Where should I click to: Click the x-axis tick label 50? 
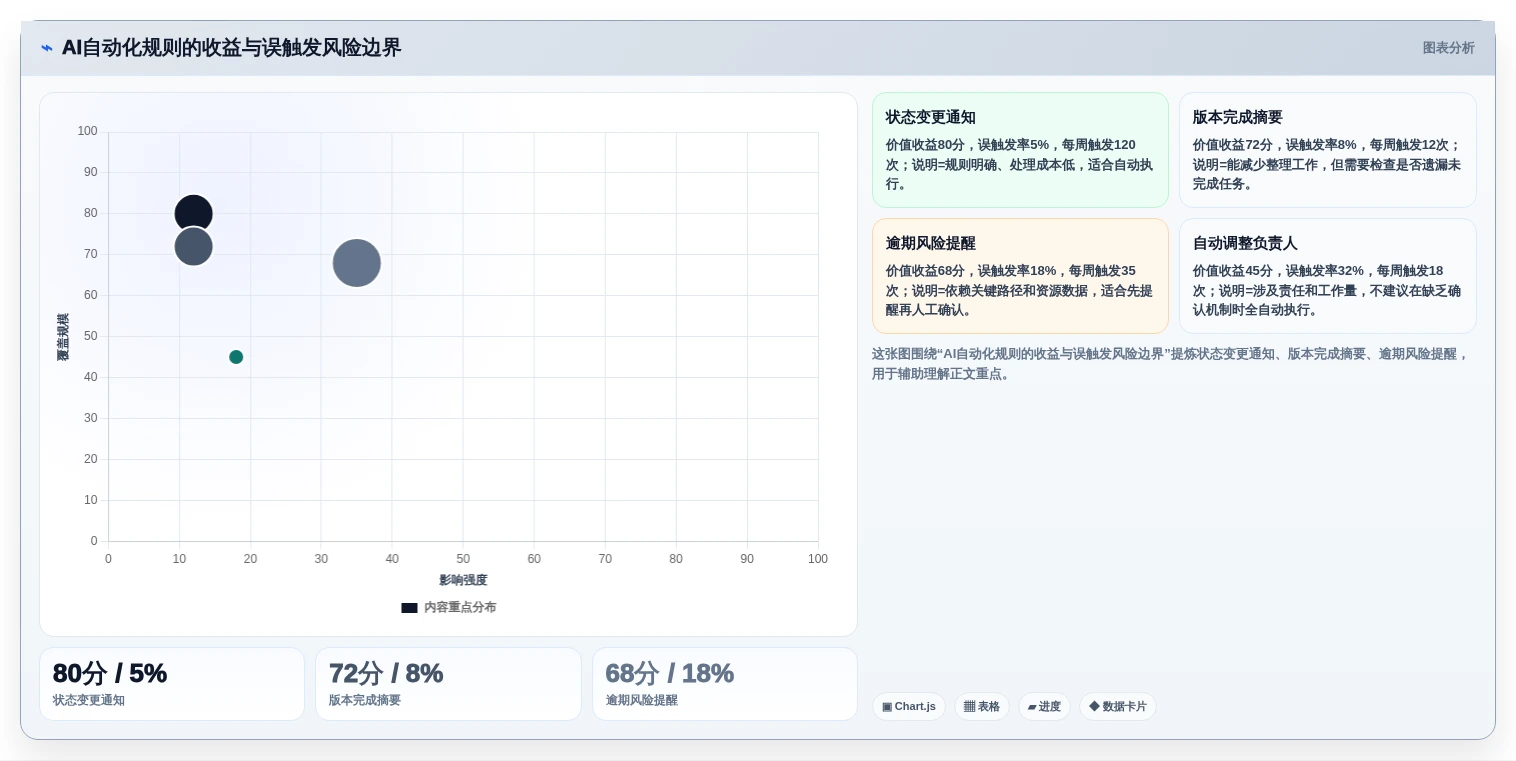[463, 559]
